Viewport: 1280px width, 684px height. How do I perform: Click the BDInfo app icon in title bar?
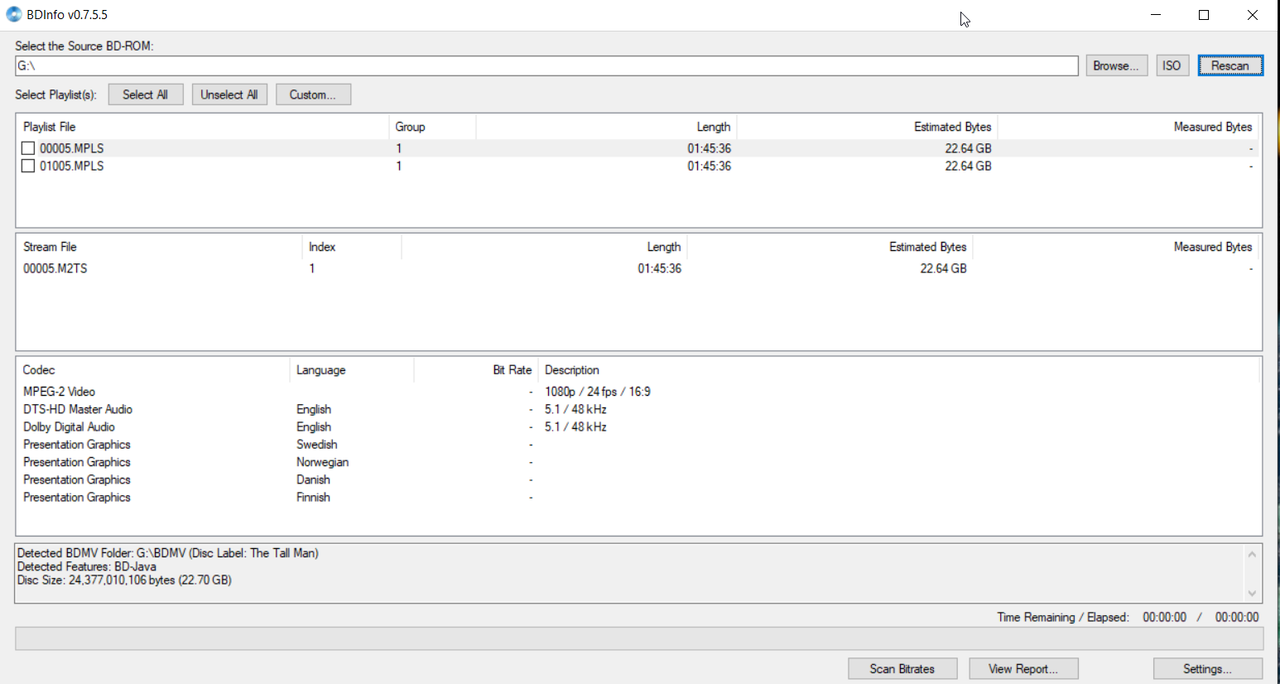(14, 15)
